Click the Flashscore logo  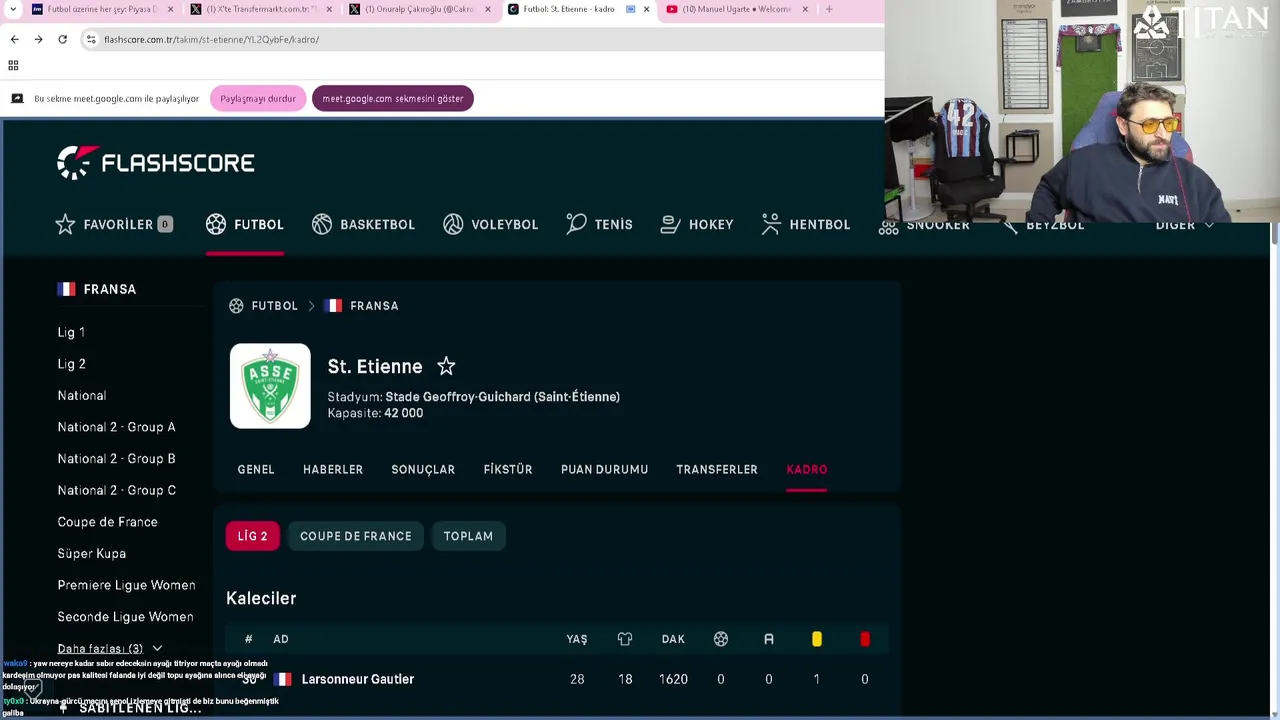(x=156, y=162)
